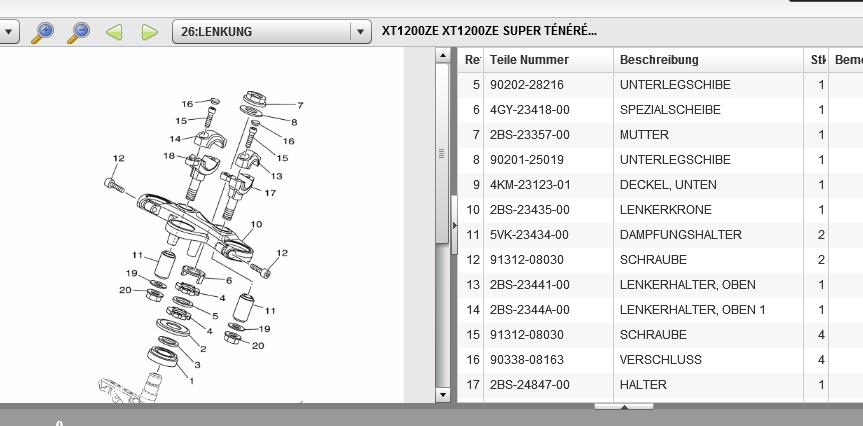
Task: Click part callout 10 in the diagram
Action: click(256, 225)
